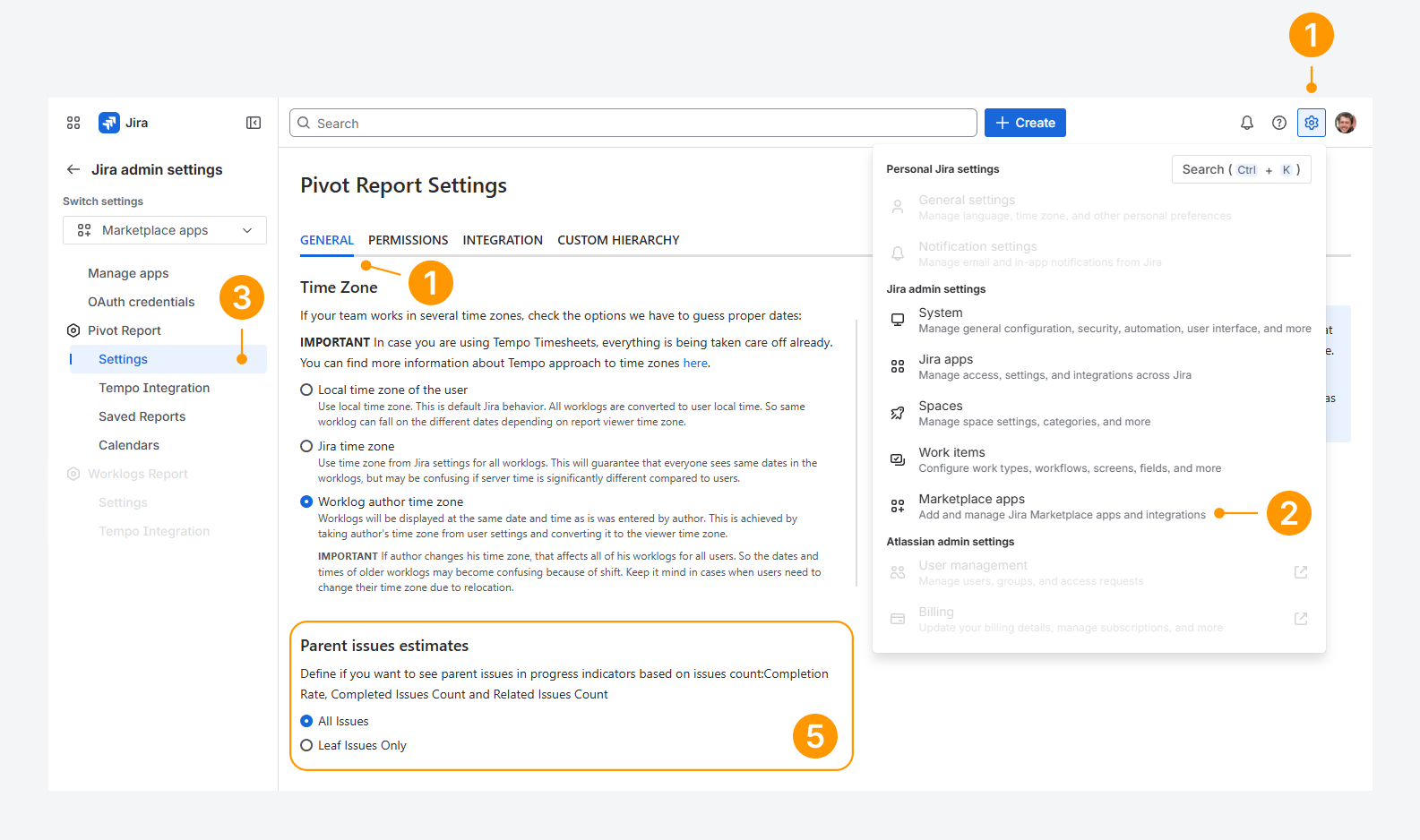Collapse the sidebar with the panel icon
Viewport: 1420px width, 840px height.
point(254,123)
